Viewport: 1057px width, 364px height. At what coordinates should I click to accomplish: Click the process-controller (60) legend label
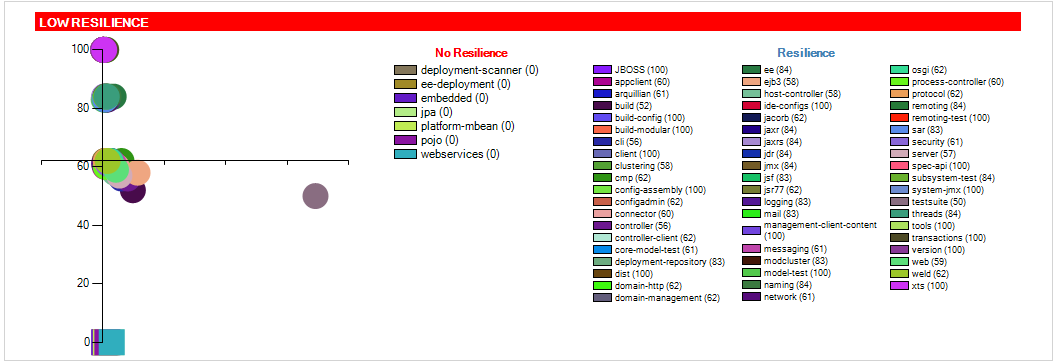coord(958,82)
